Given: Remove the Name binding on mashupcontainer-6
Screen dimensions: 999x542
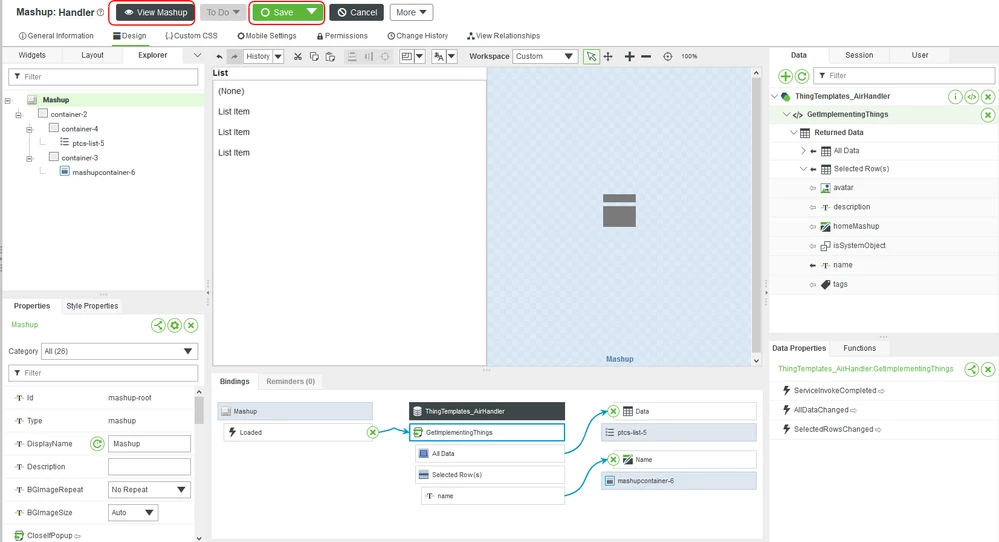Looking at the screenshot, I should 613,459.
